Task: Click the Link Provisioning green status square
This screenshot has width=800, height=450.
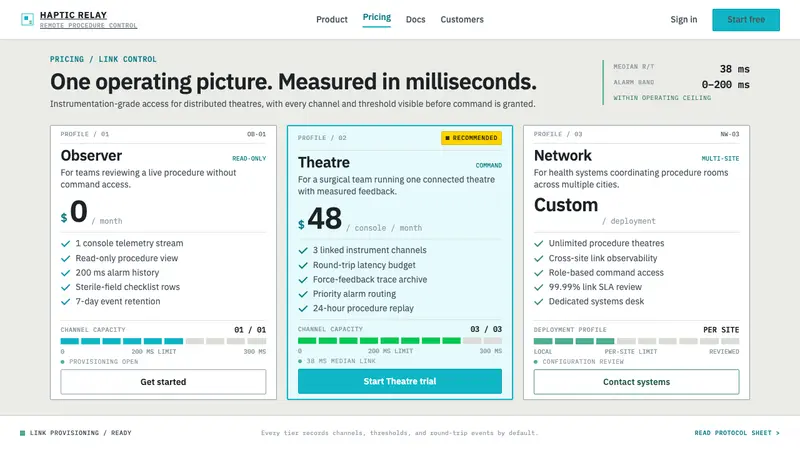Action: (22, 433)
